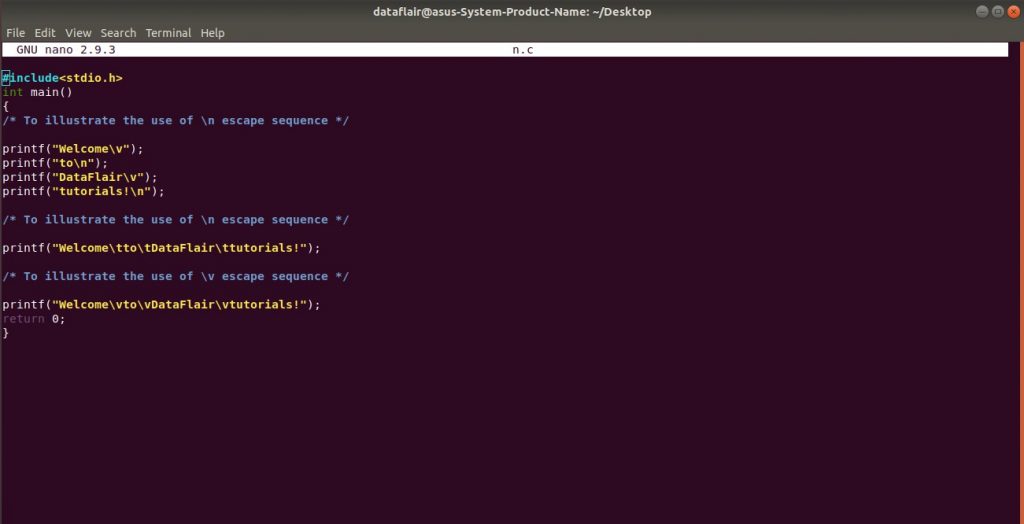Click the closing curly brace line
Image resolution: width=1024 pixels, height=524 pixels.
(5, 333)
